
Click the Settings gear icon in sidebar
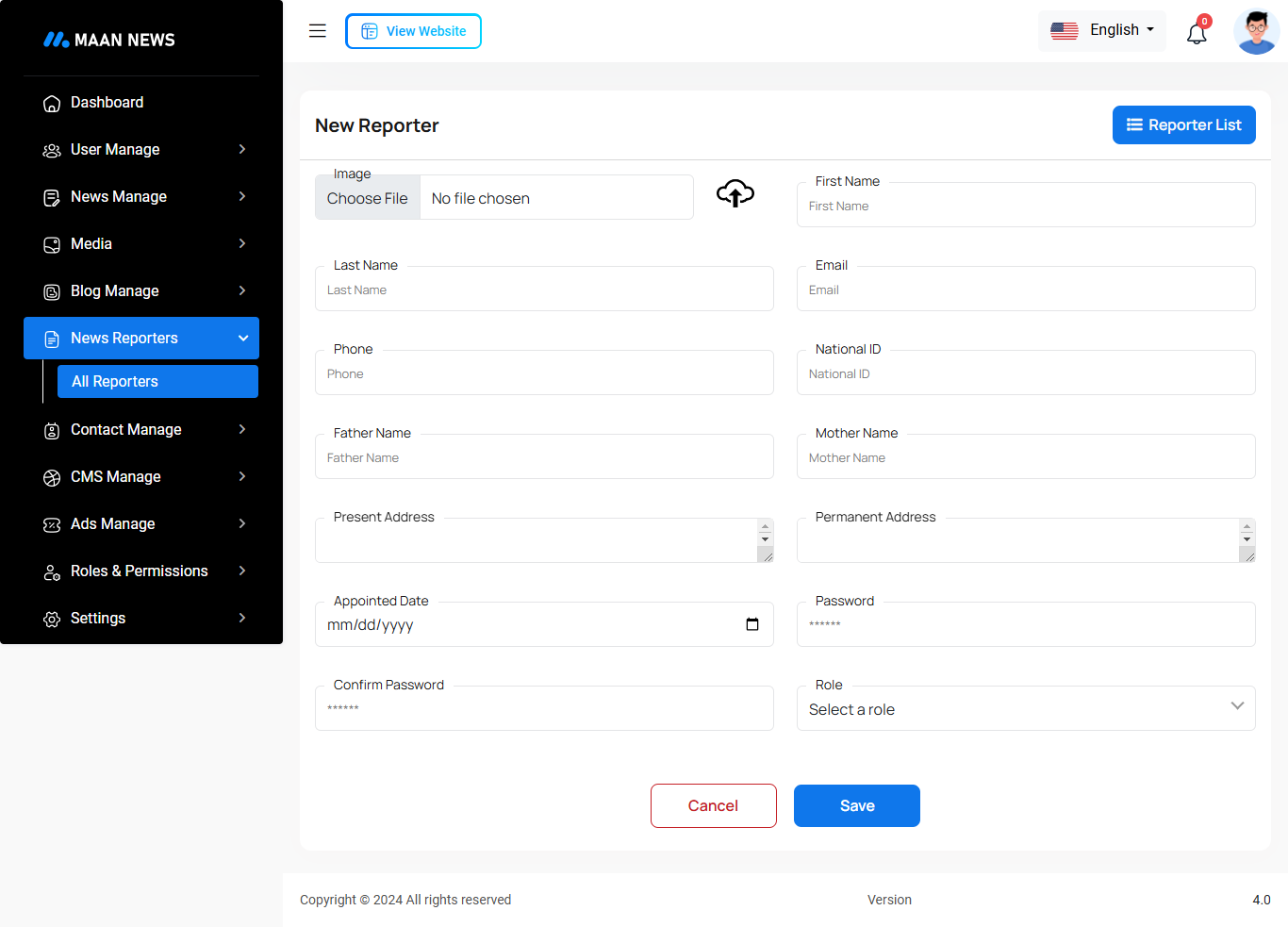coord(52,619)
